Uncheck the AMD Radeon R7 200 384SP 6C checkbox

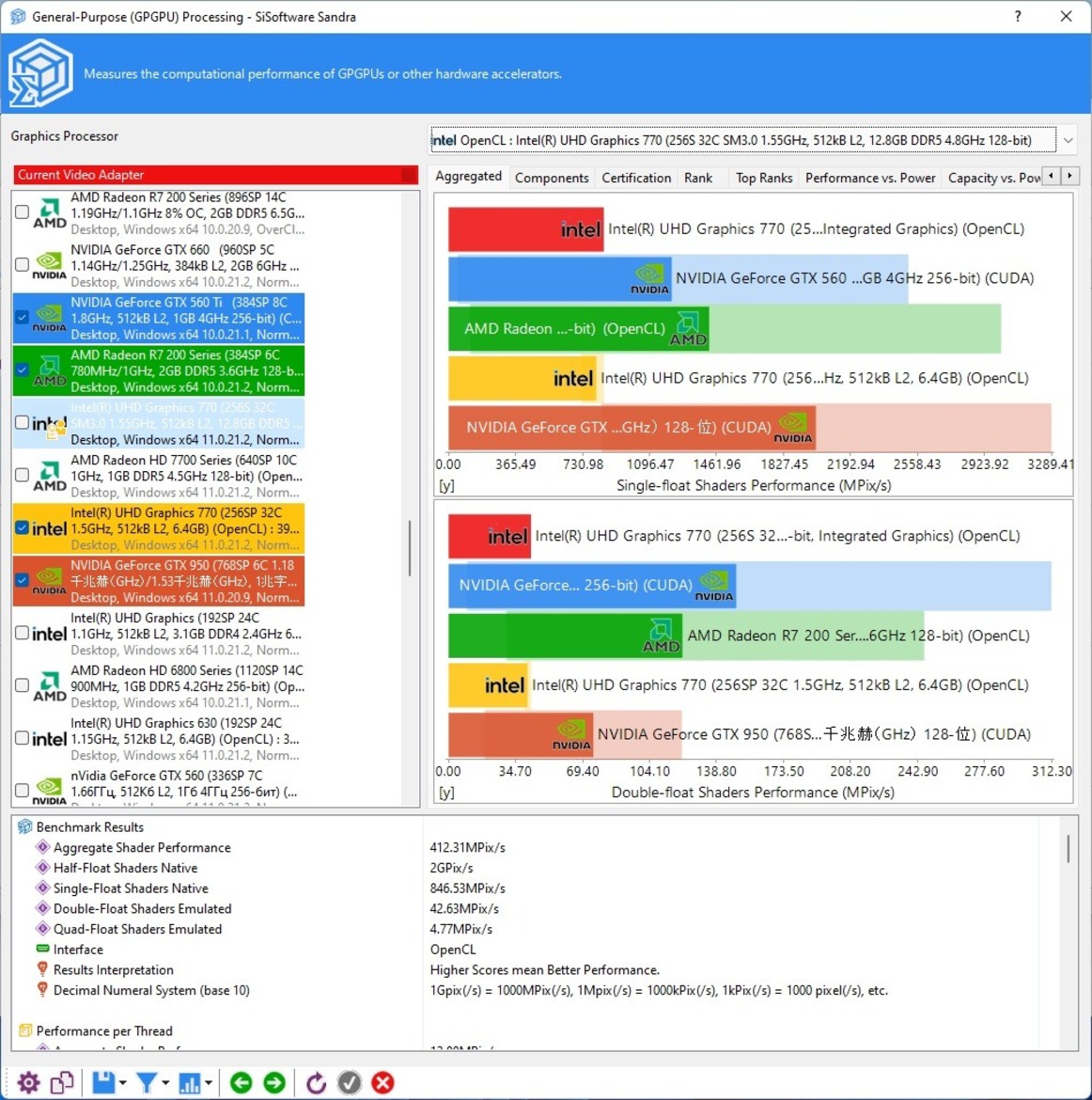22,369
